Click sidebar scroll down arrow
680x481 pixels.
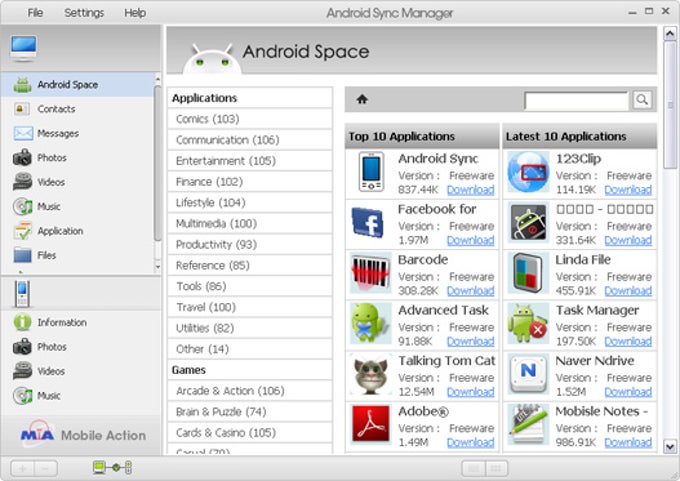coord(157,267)
